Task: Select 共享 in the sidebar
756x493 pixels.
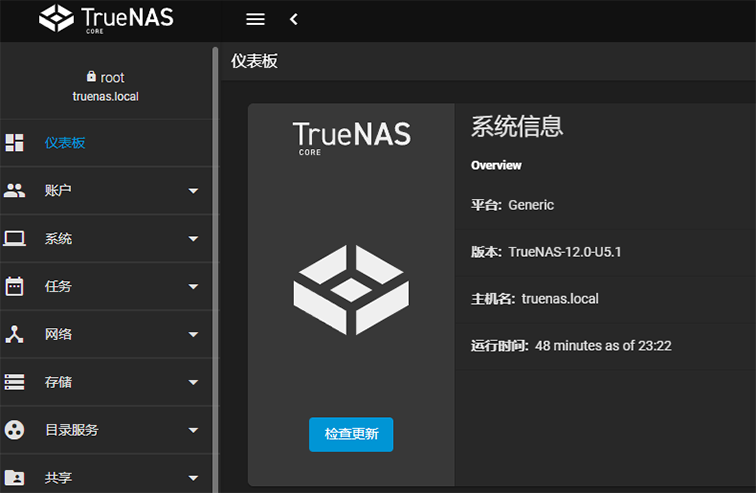Action: tap(106, 474)
